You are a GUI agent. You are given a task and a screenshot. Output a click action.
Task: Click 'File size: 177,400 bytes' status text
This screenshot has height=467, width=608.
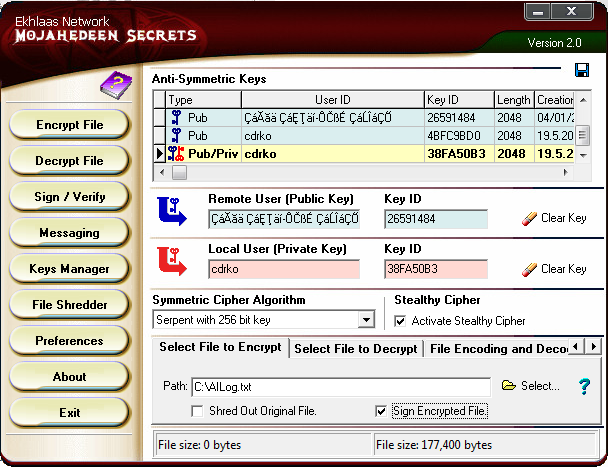tap(434, 445)
